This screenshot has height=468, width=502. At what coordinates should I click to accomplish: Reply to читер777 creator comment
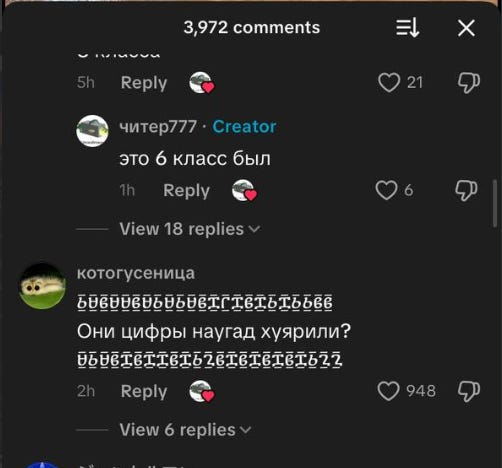coord(186,191)
